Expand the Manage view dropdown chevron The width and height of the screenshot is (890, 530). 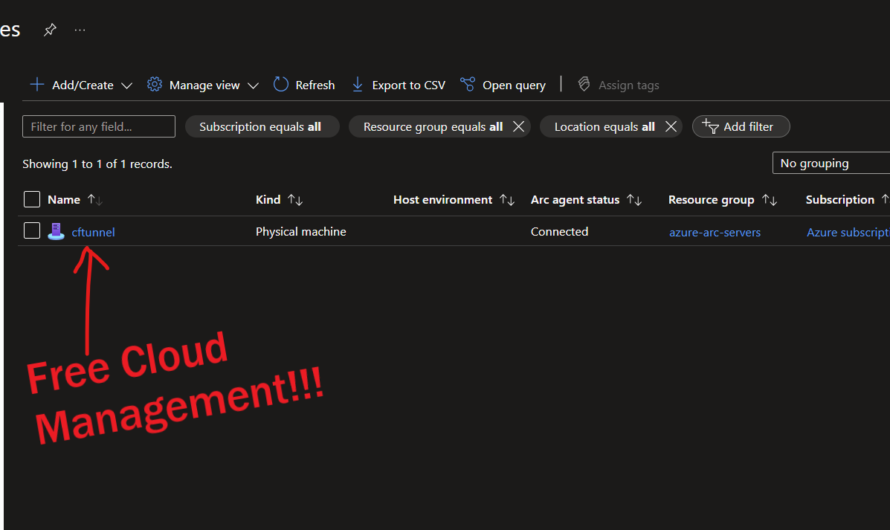tap(253, 86)
